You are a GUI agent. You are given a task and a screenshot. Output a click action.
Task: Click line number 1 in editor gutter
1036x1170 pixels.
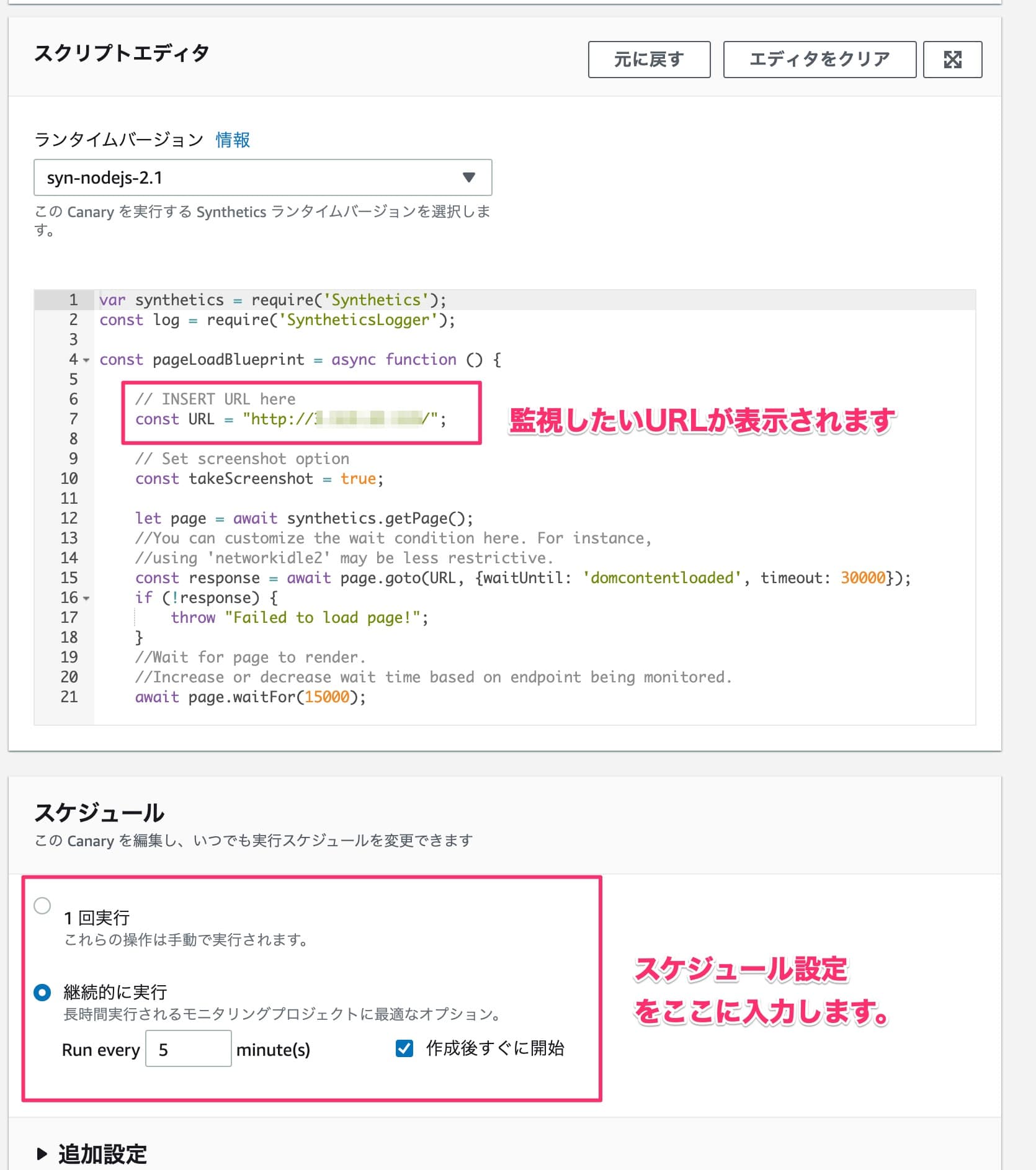pos(73,300)
